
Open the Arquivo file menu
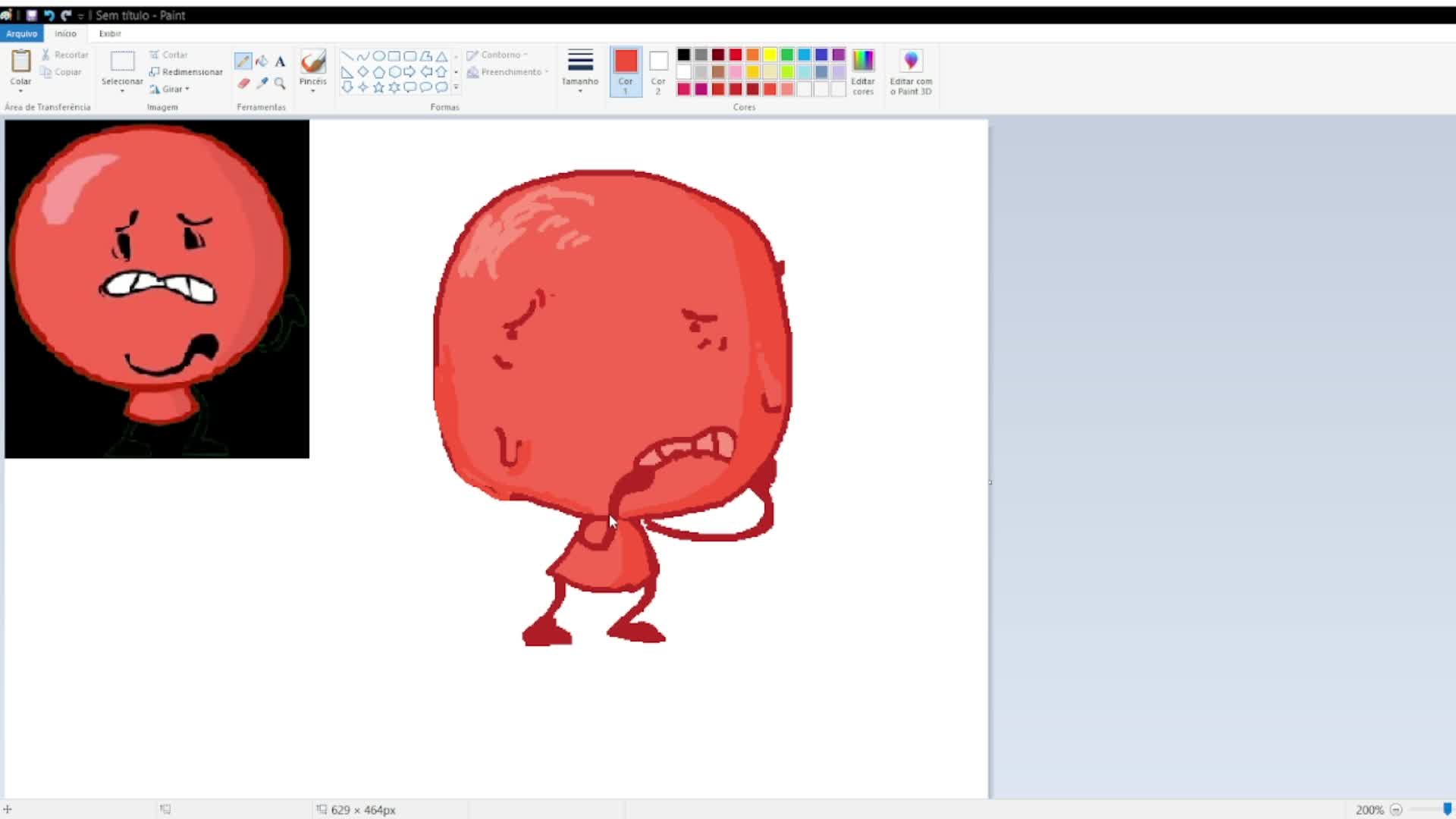tap(21, 33)
